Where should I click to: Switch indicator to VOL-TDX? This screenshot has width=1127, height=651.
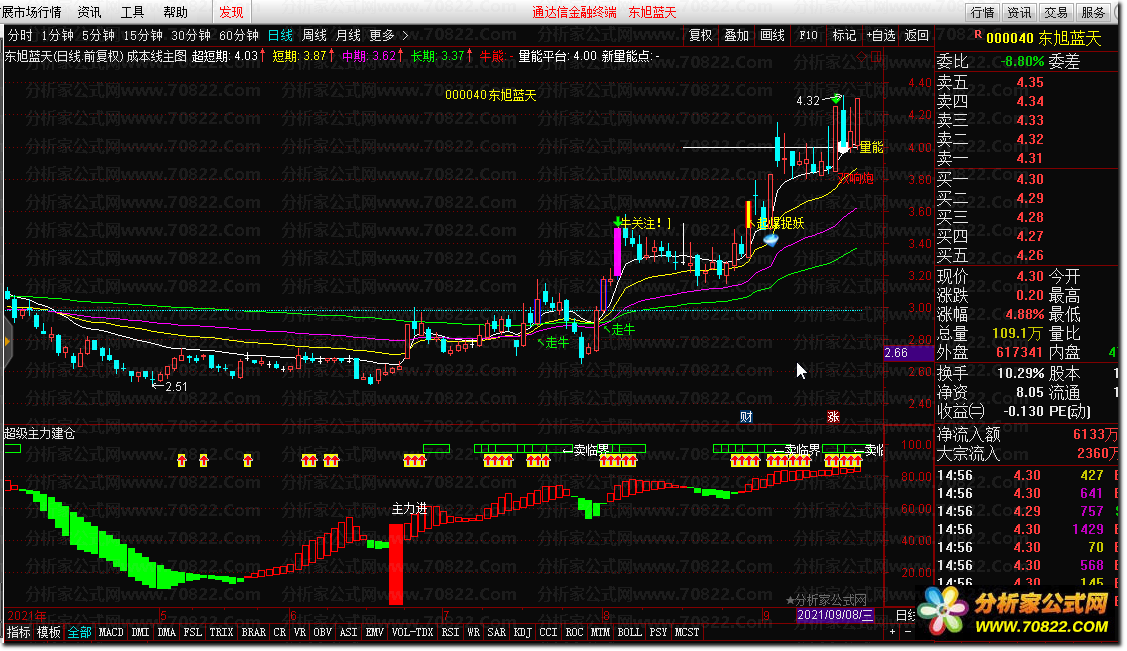tap(413, 632)
